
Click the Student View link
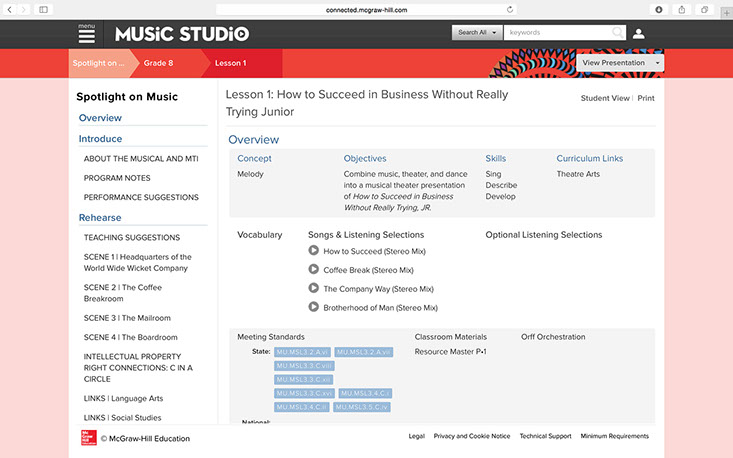[x=605, y=98]
